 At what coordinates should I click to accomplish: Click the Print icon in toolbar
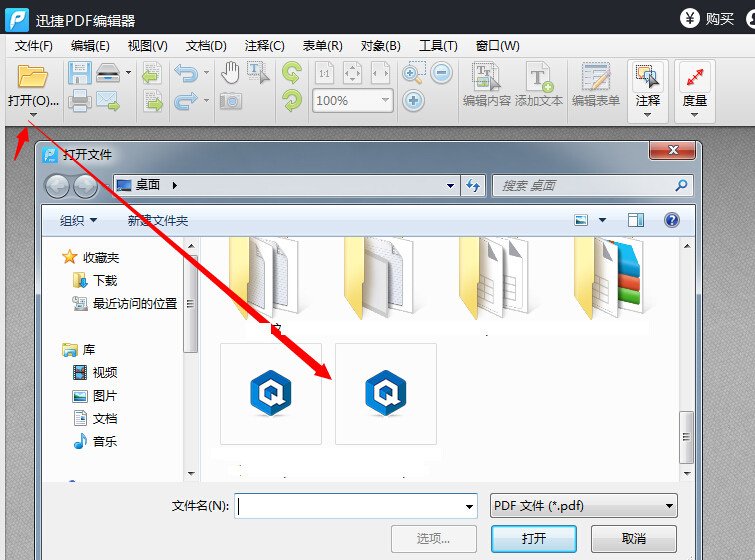pos(79,101)
